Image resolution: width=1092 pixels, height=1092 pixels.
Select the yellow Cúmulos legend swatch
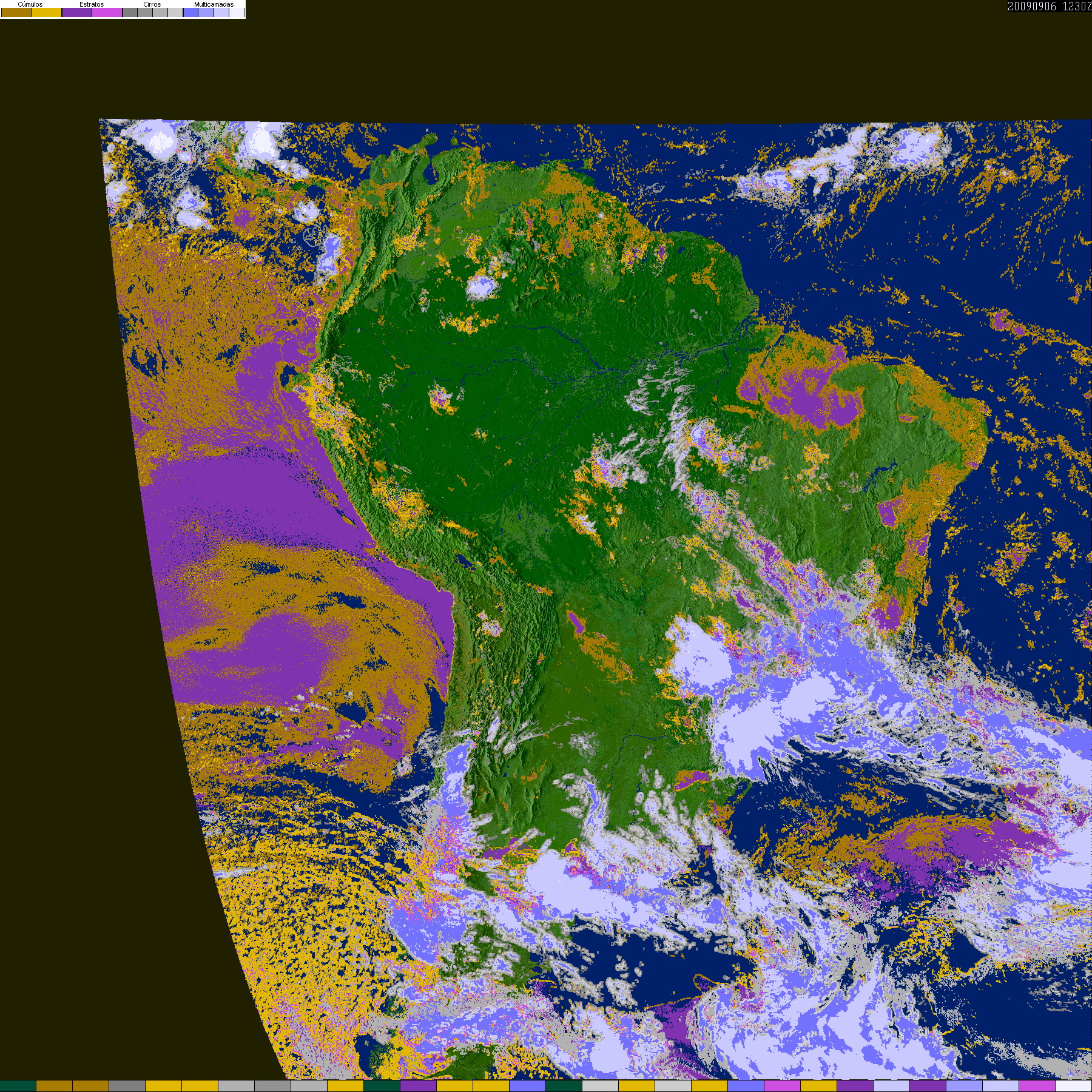click(46, 12)
